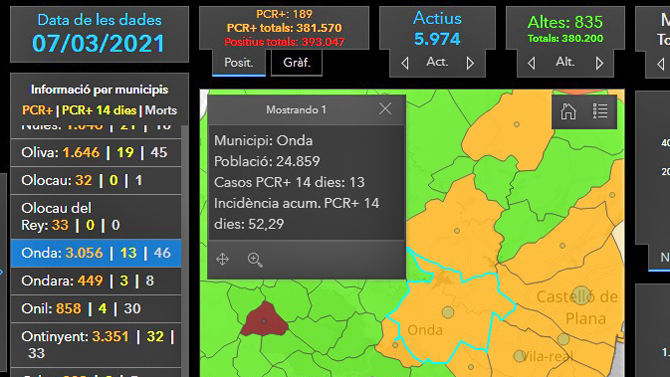Image resolution: width=670 pixels, height=377 pixels.
Task: Click the zoom-to magnifier icon in popup
Action: point(255,259)
